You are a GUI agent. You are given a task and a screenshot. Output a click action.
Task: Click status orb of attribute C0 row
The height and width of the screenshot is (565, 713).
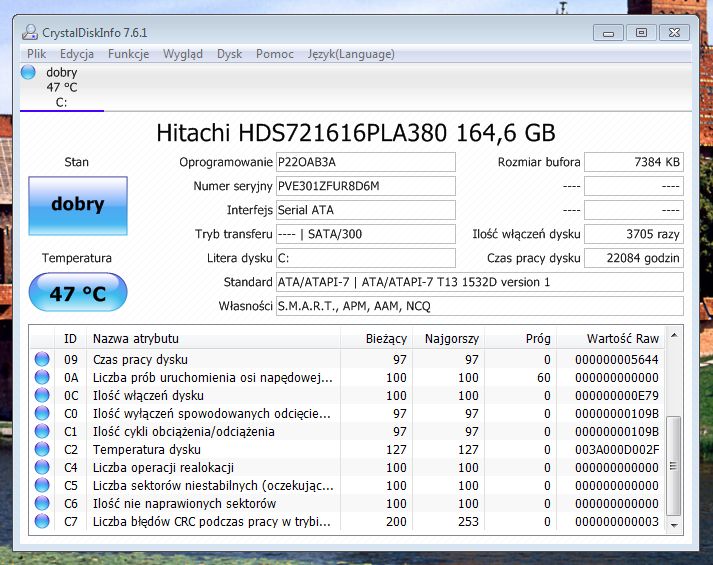(42, 413)
